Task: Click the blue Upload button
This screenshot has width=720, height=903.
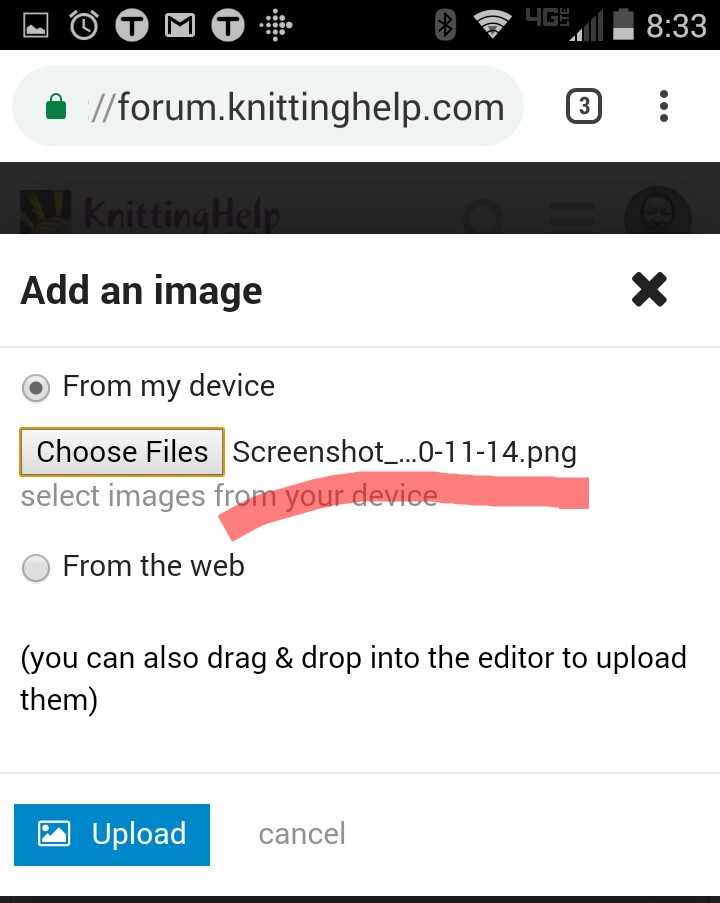Action: (x=112, y=834)
